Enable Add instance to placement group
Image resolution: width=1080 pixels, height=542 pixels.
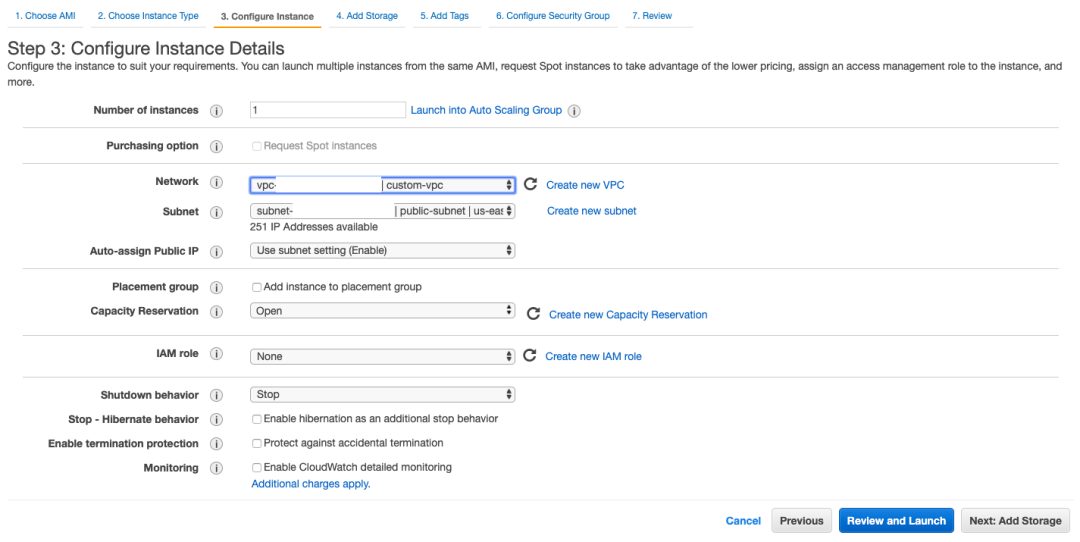point(257,287)
